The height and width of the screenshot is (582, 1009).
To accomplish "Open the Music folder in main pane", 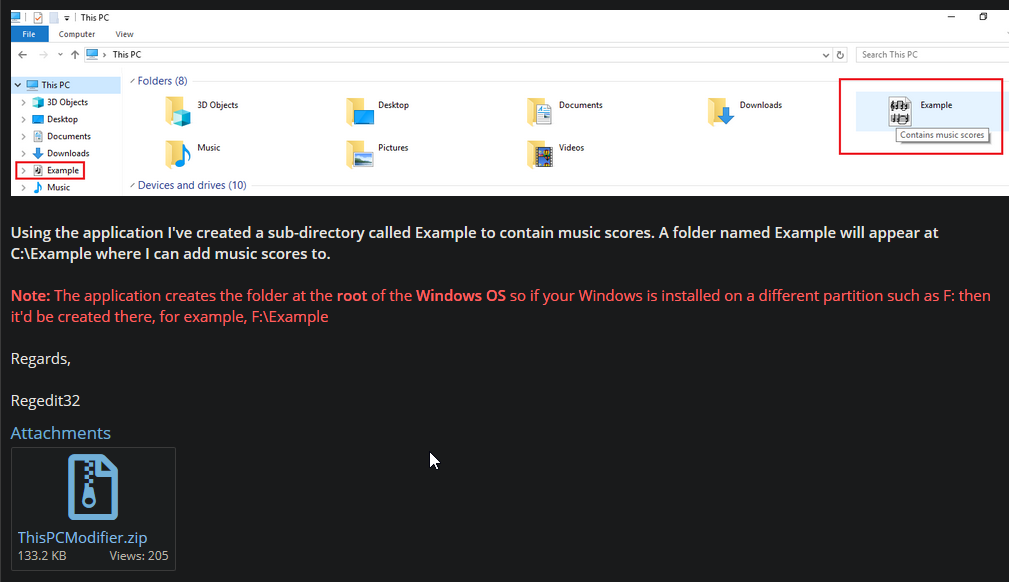I will (x=178, y=153).
